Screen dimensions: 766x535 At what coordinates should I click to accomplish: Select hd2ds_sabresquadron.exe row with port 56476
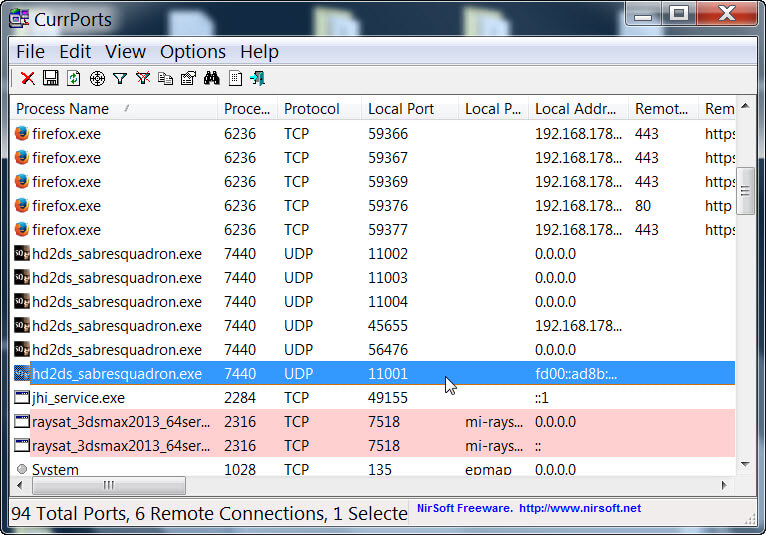coord(373,349)
